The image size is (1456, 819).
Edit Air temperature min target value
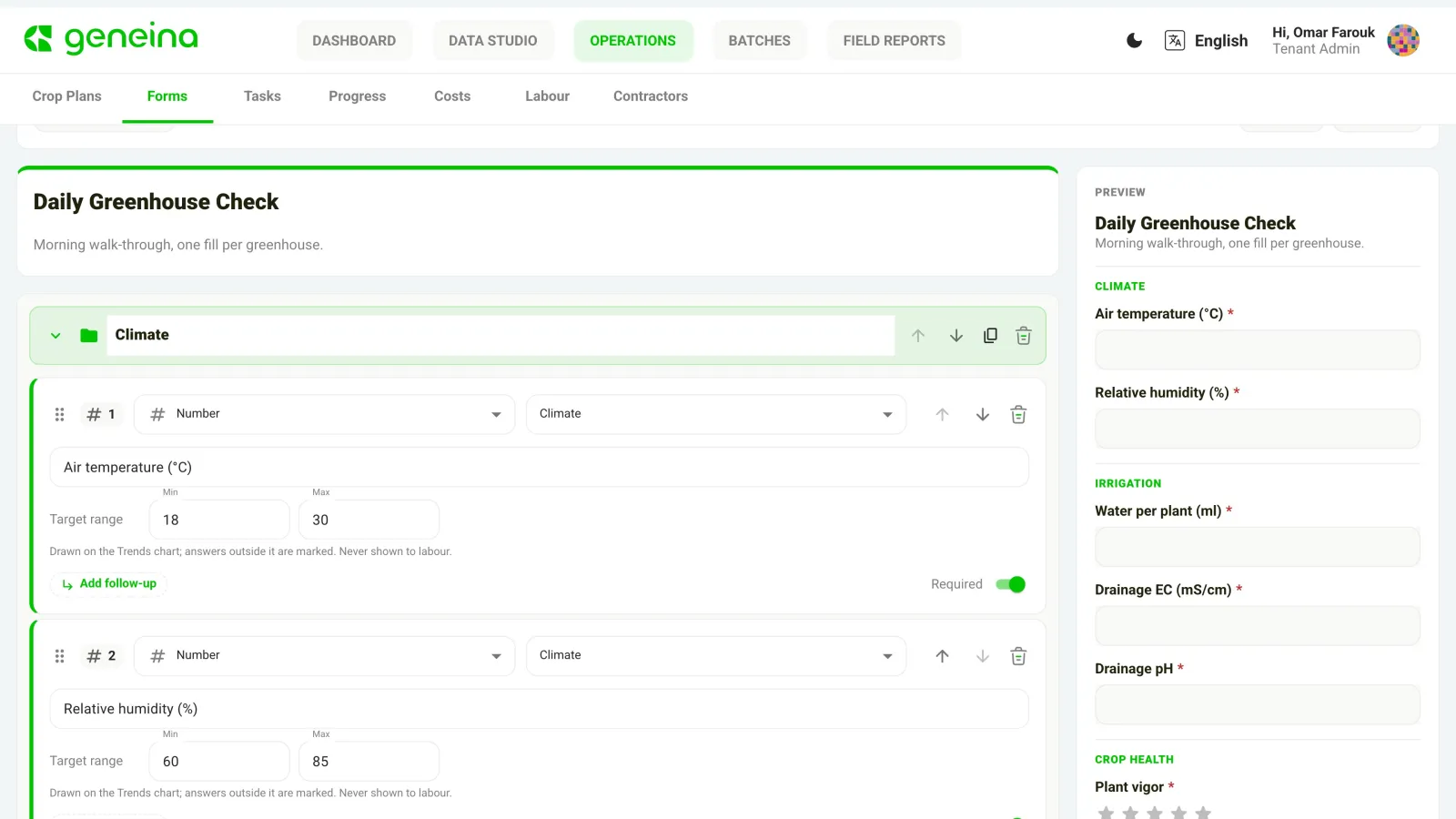219,520
